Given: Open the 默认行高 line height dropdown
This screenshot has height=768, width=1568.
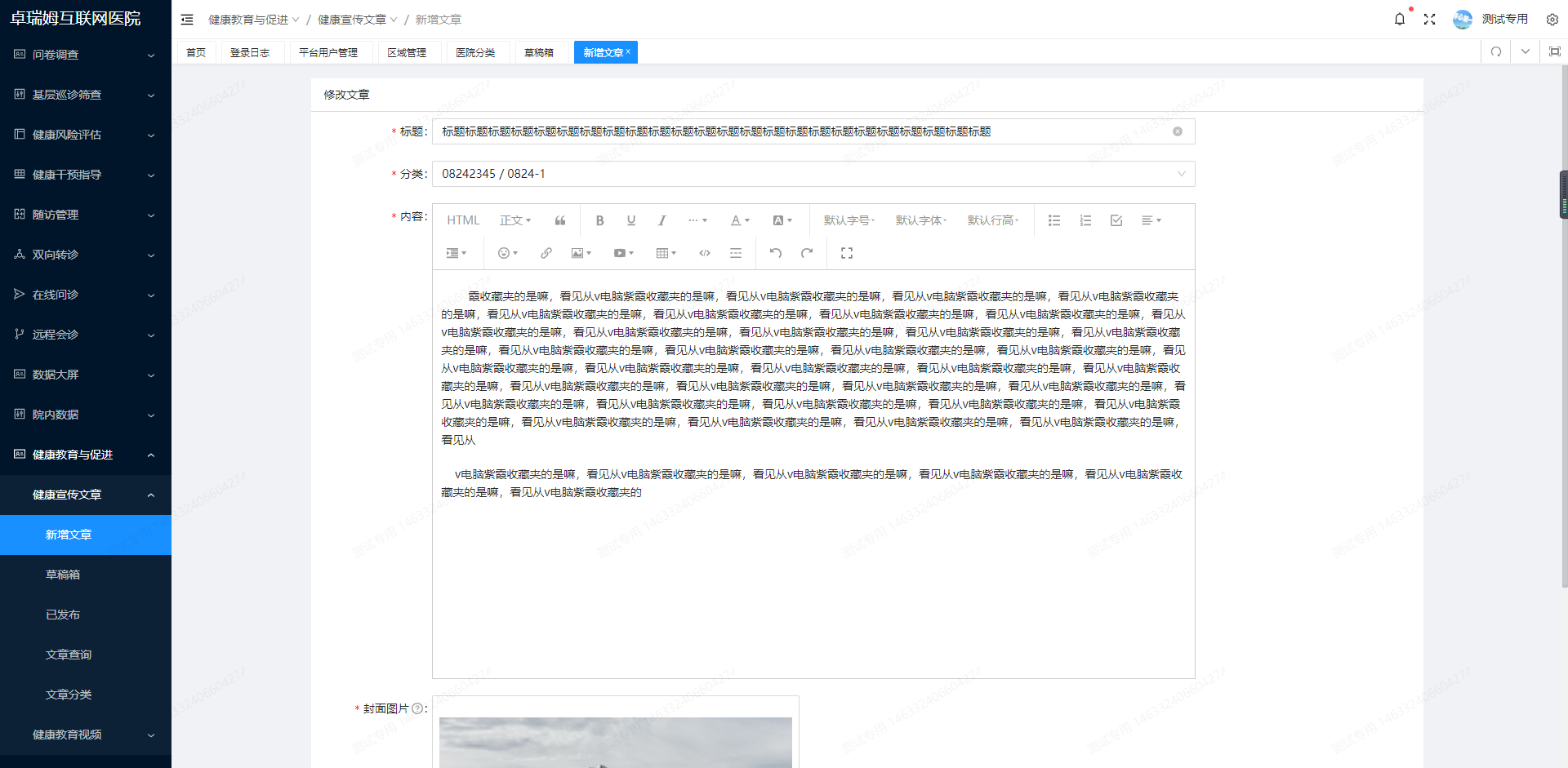Looking at the screenshot, I should coord(993,220).
